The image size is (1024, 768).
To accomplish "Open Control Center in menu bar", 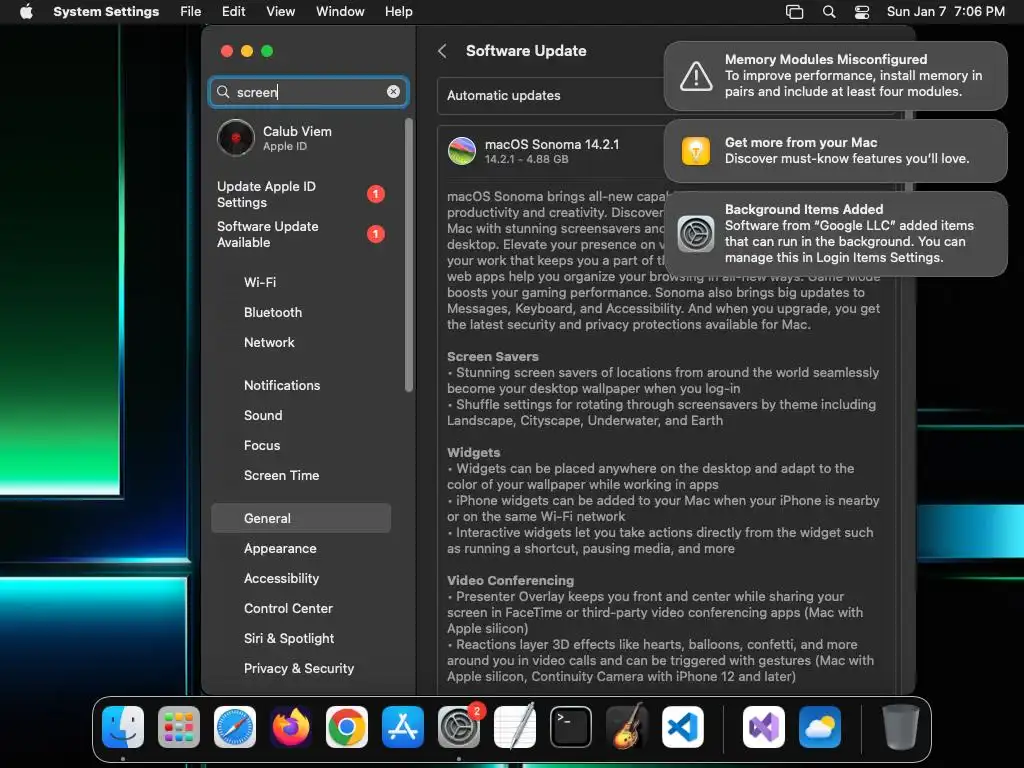I will (862, 12).
